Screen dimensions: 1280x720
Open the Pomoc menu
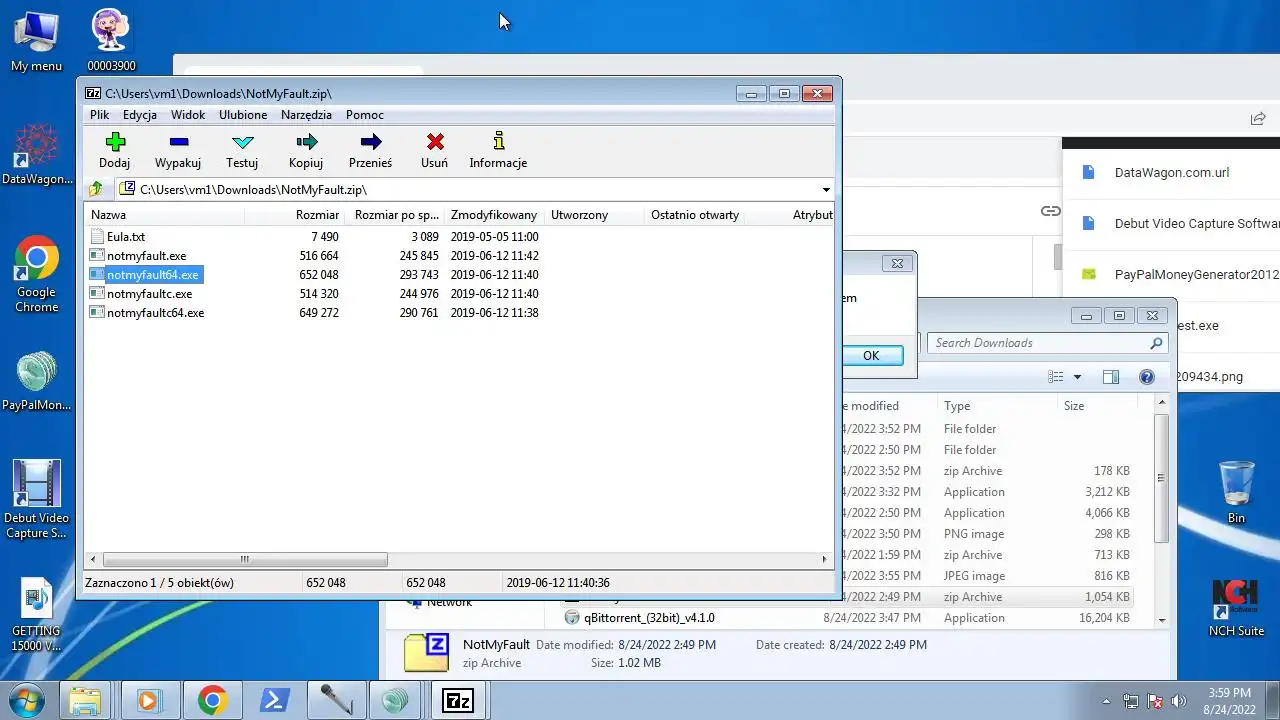(x=365, y=115)
